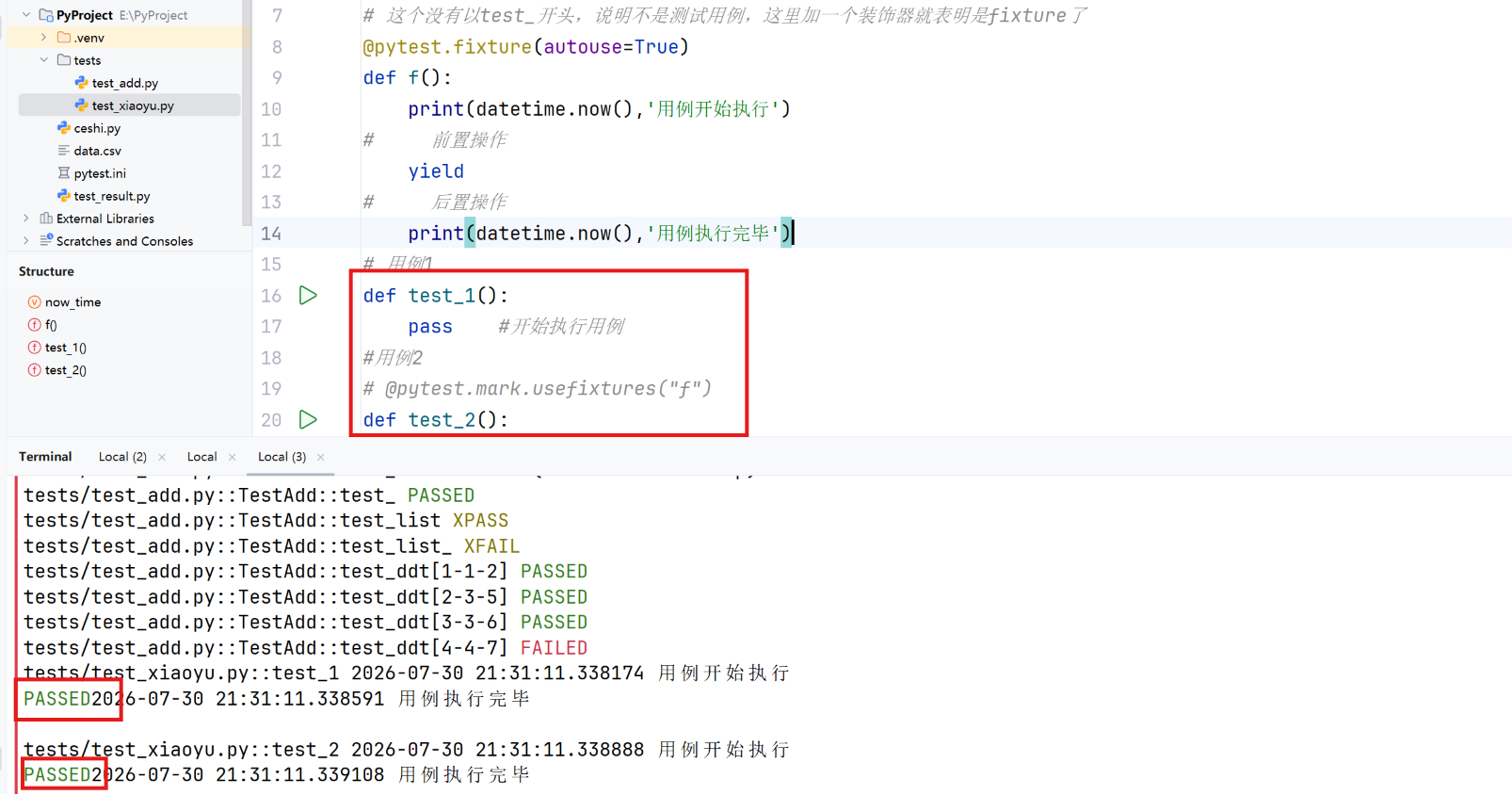
Task: Close the Local (2) terminal tab
Action: click(x=162, y=457)
